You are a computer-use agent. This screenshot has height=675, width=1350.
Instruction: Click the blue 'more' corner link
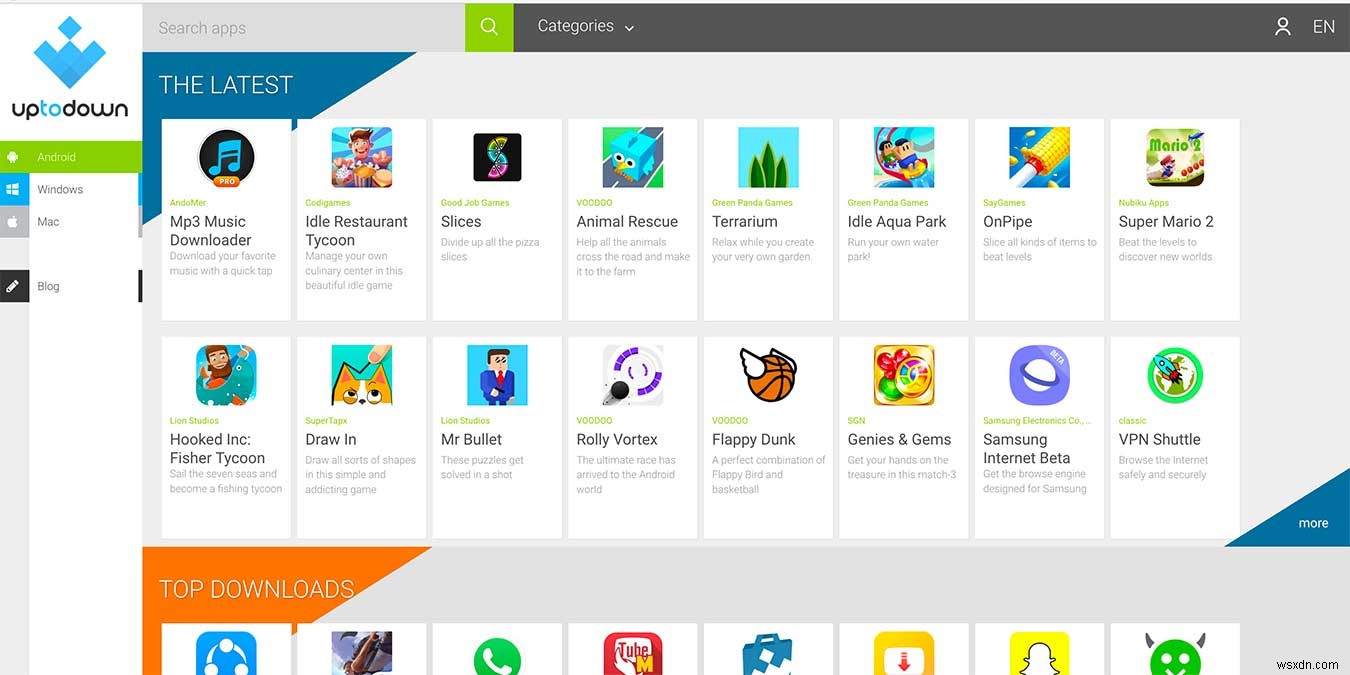(1314, 522)
